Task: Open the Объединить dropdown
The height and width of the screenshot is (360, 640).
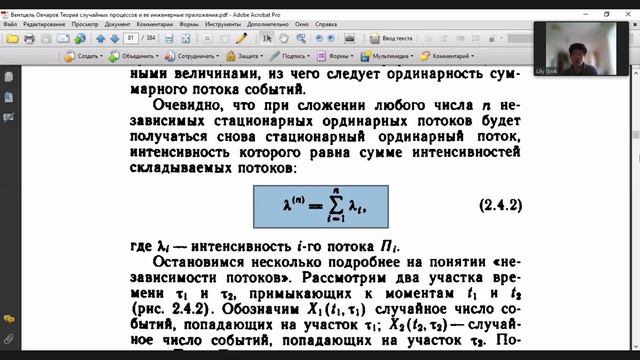Action: (133, 56)
